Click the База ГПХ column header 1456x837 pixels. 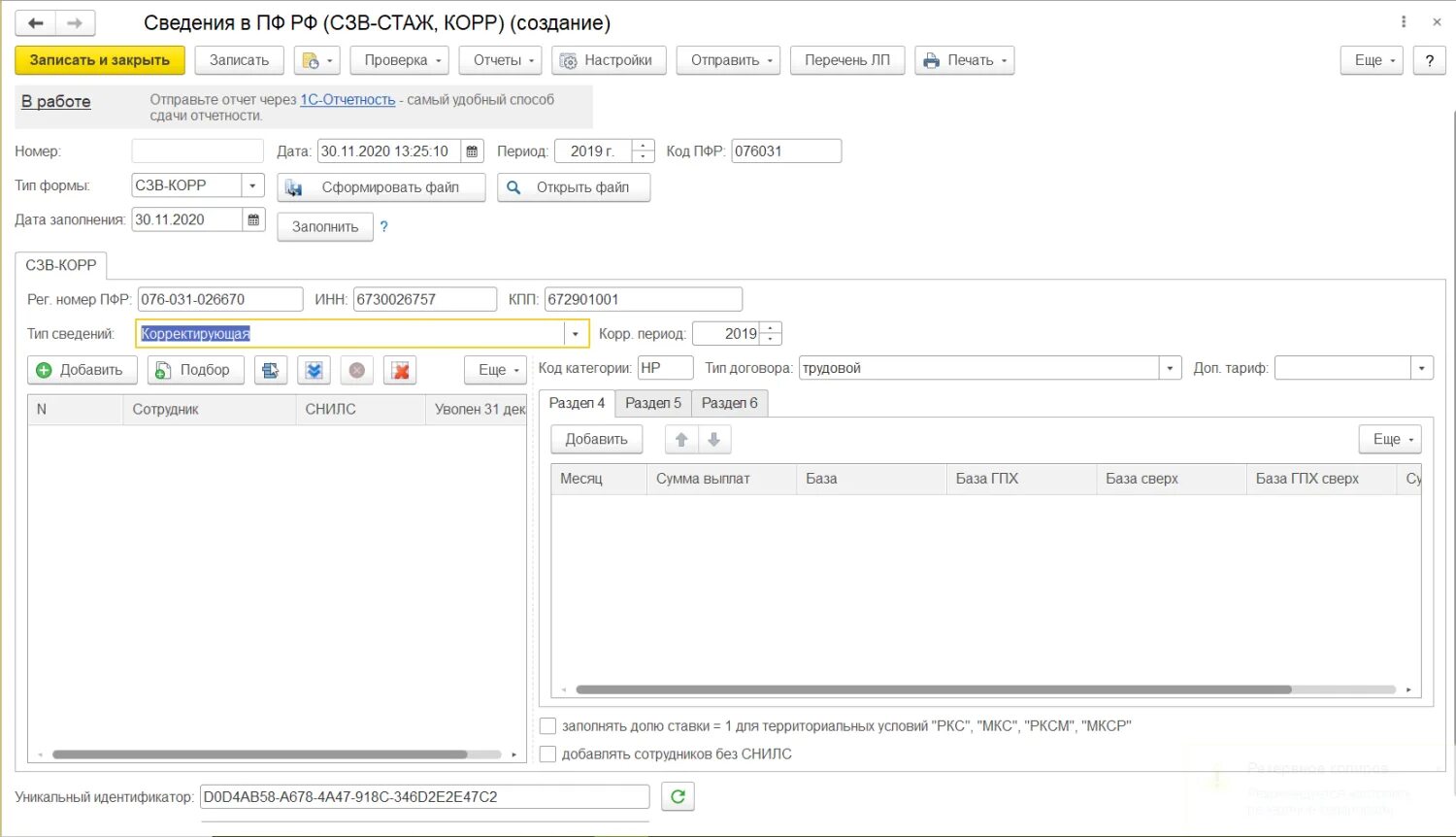click(x=1021, y=479)
